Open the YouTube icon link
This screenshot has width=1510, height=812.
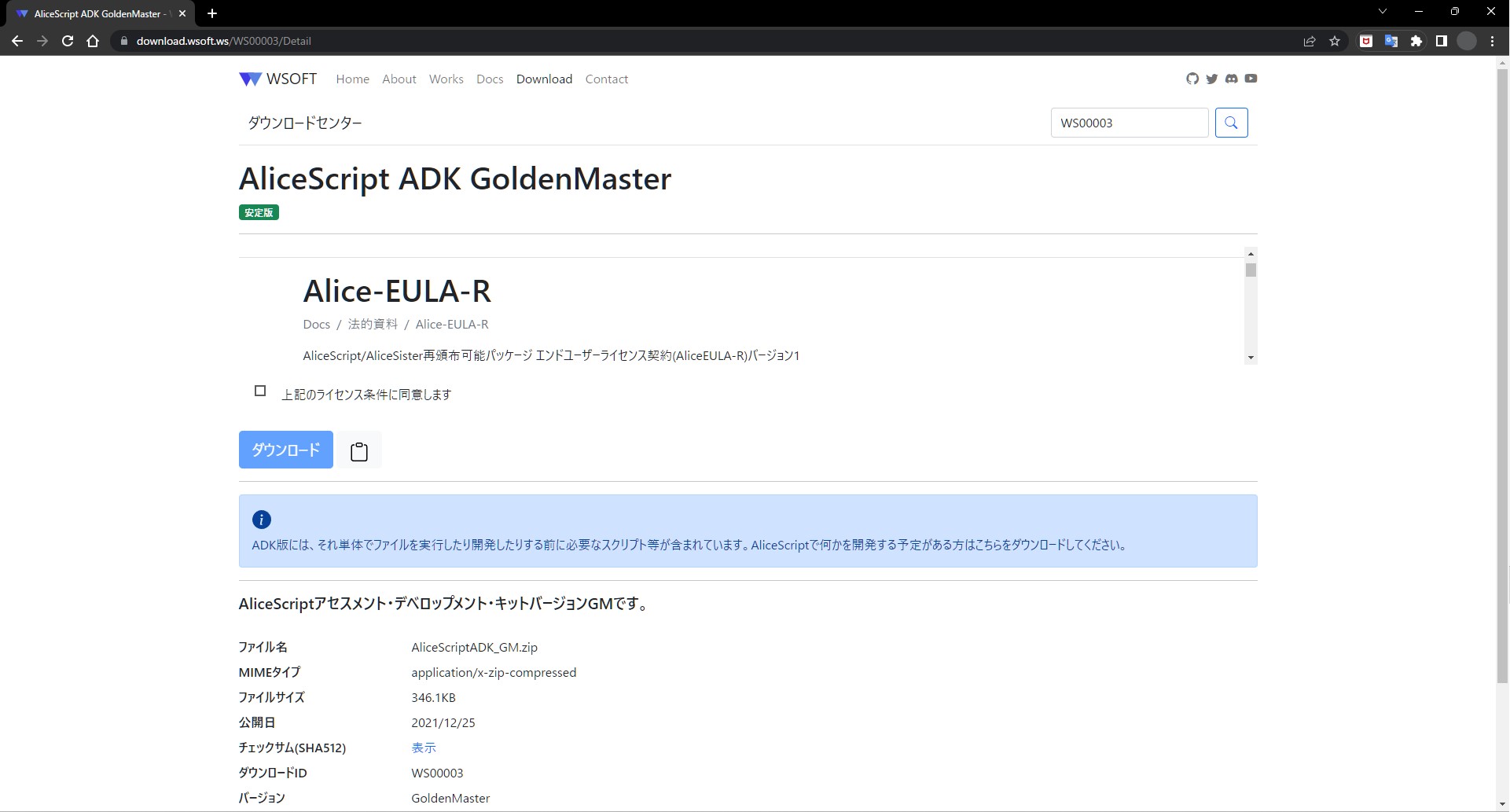(x=1251, y=79)
